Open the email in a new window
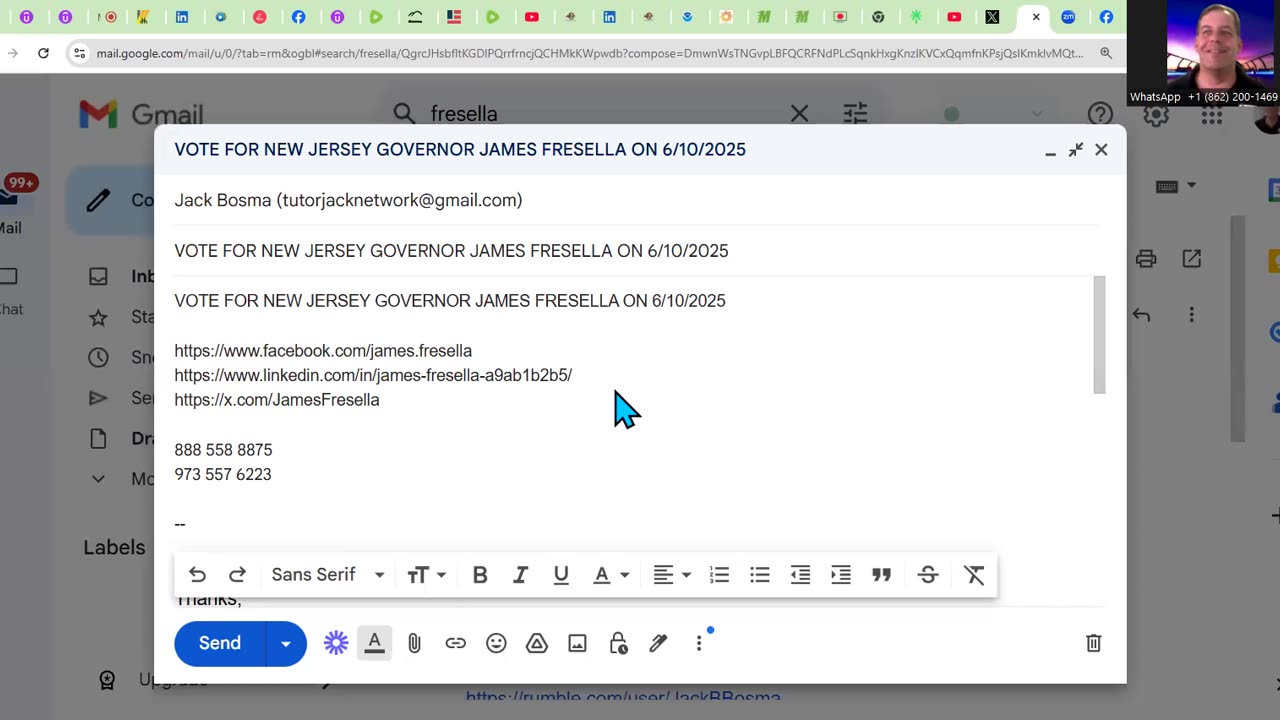Viewport: 1280px width, 720px height. click(1191, 259)
